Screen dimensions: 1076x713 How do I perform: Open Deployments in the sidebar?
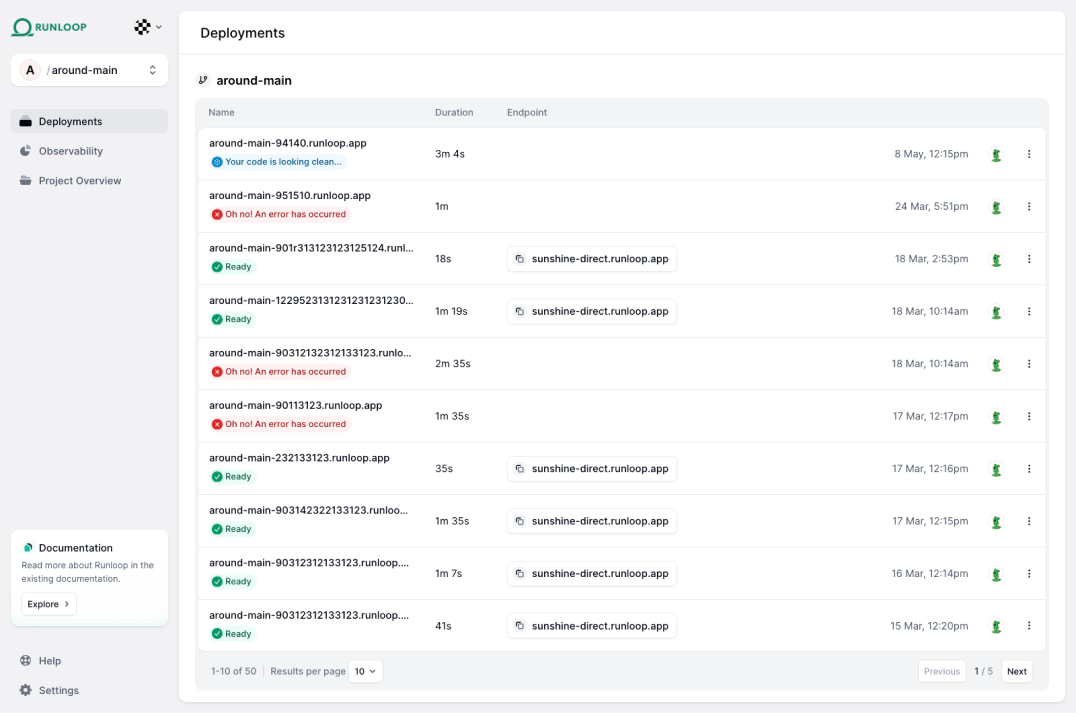89,121
